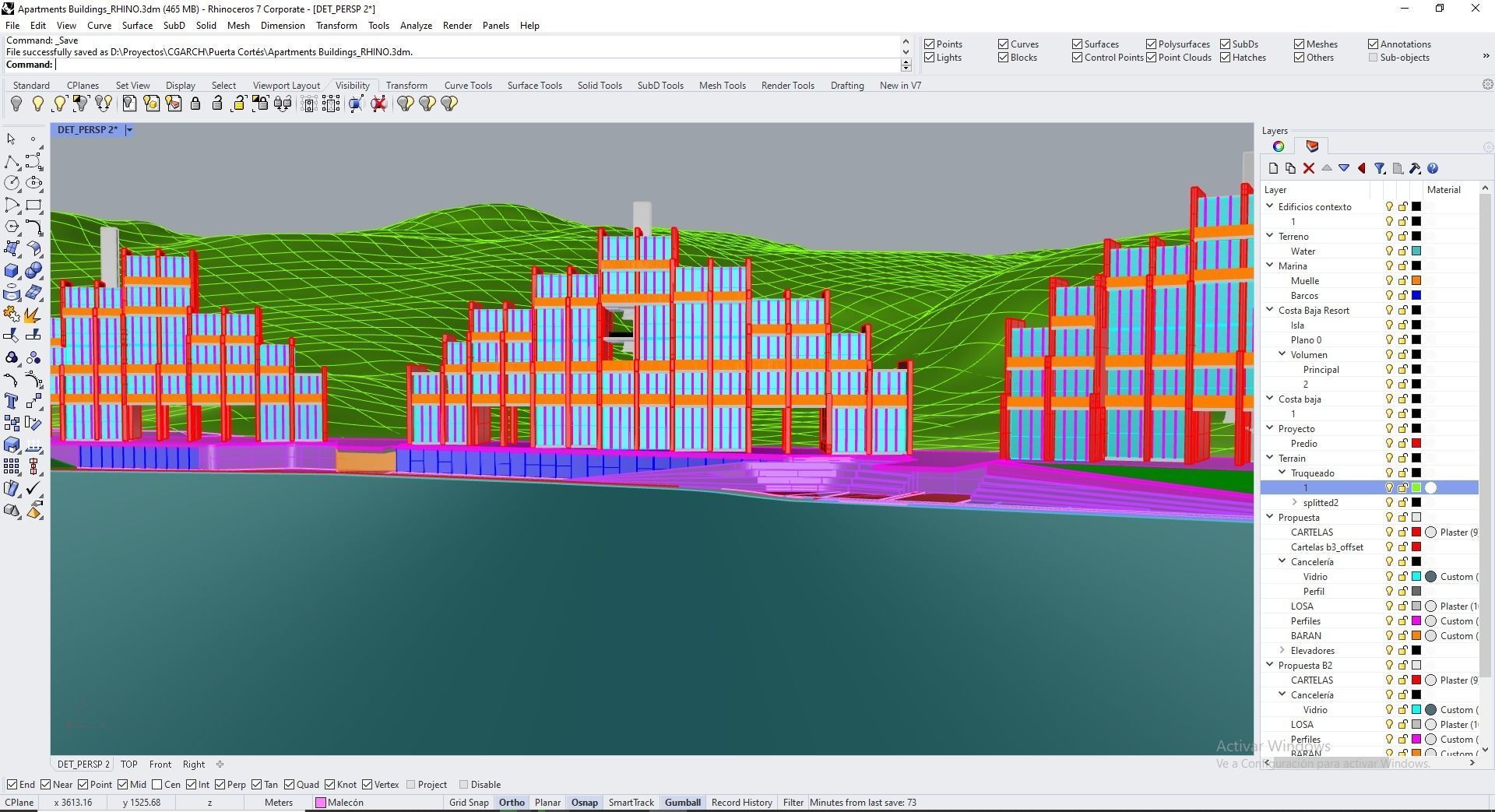Open the DET_PERSP 2 viewport title dropdown
The width and height of the screenshot is (1495, 812).
pos(129,130)
